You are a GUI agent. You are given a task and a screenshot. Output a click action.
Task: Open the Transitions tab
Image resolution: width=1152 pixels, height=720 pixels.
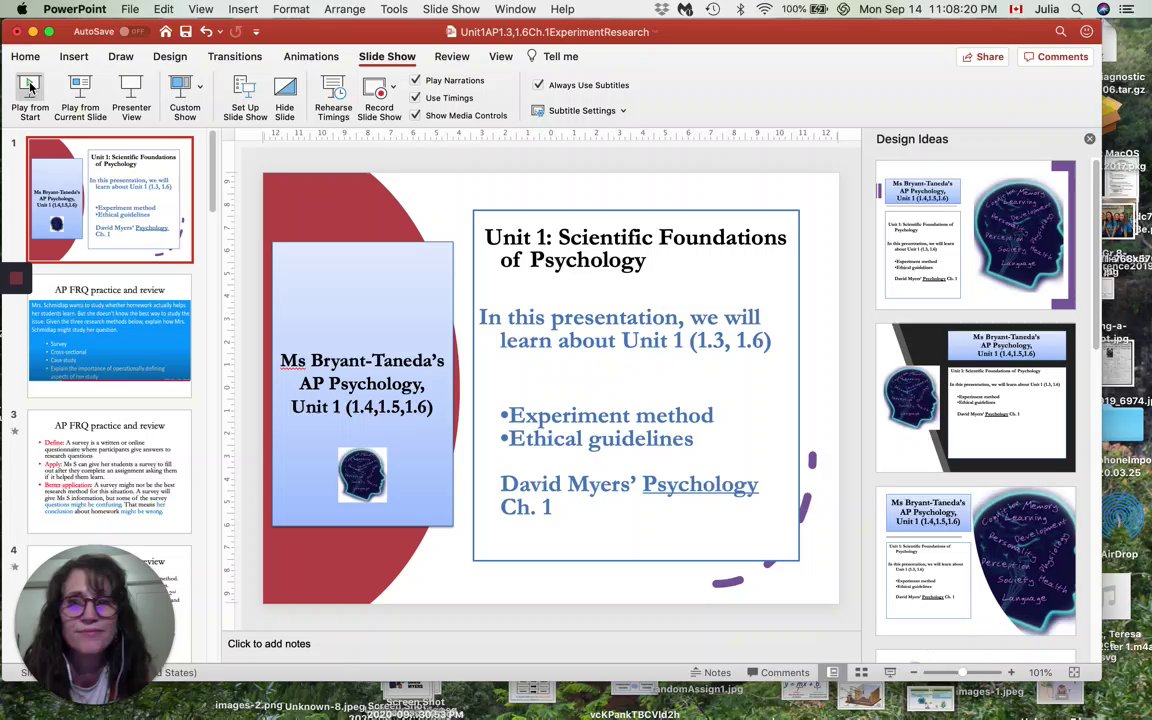234,57
